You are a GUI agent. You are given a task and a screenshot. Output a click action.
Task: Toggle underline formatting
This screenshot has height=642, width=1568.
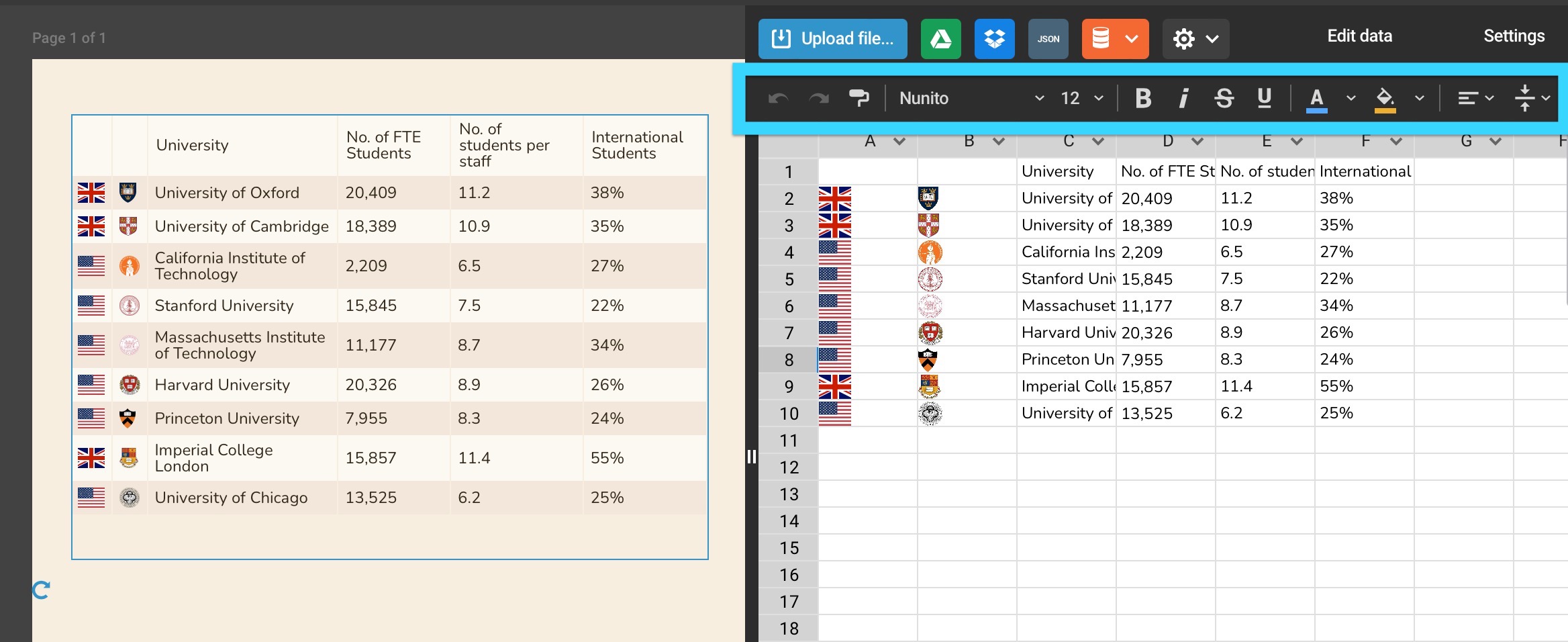[x=1264, y=99]
